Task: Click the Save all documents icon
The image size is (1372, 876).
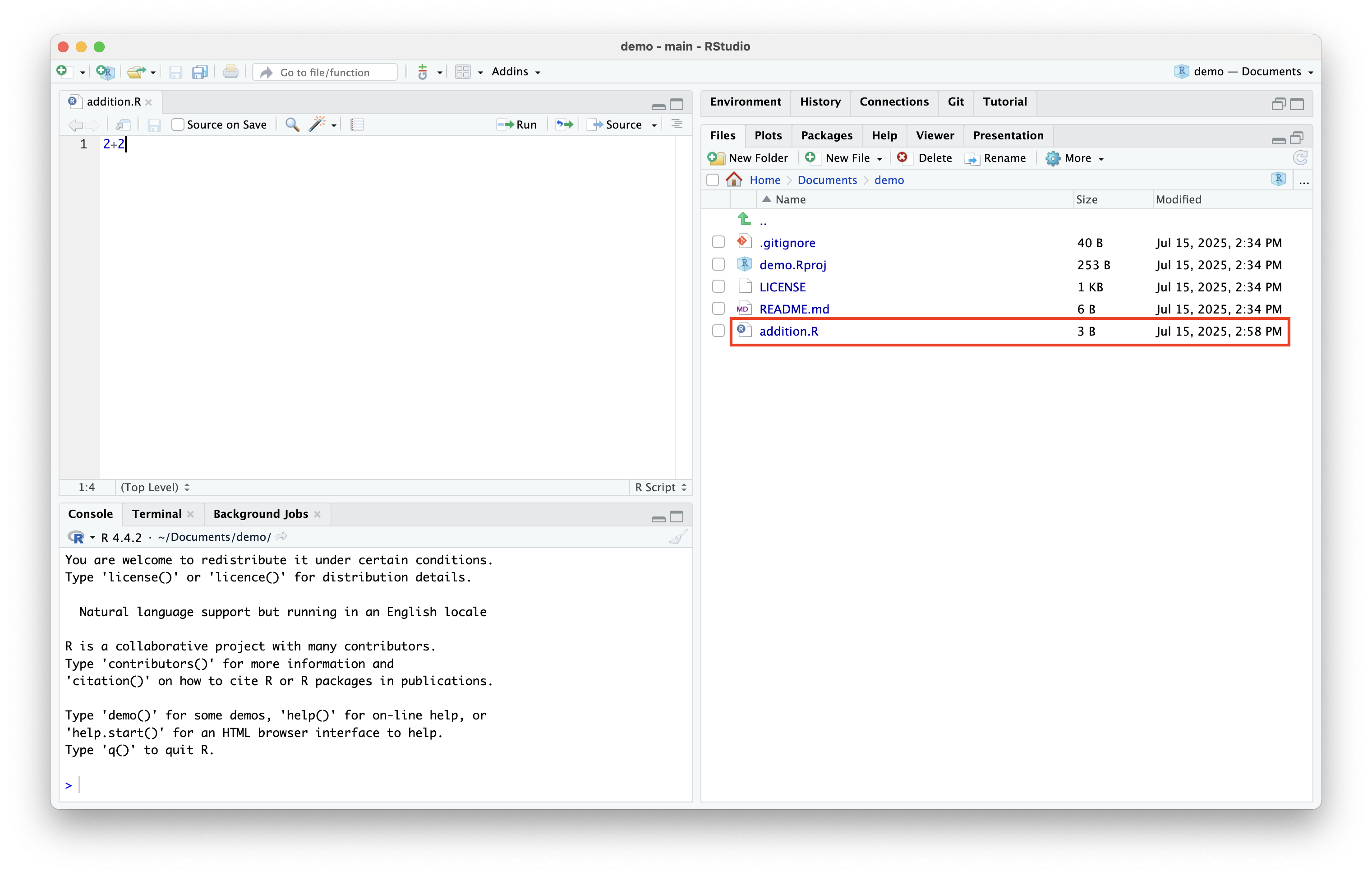Action: click(199, 72)
